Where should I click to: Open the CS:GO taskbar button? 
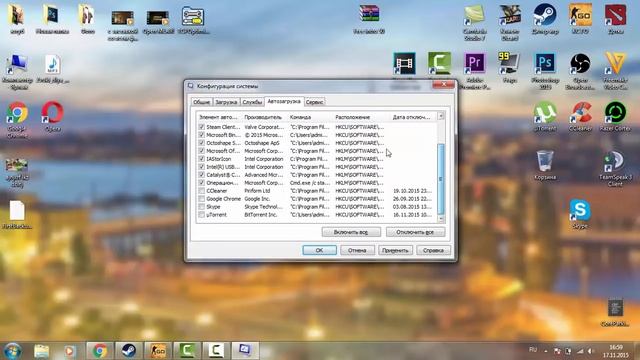coord(158,351)
